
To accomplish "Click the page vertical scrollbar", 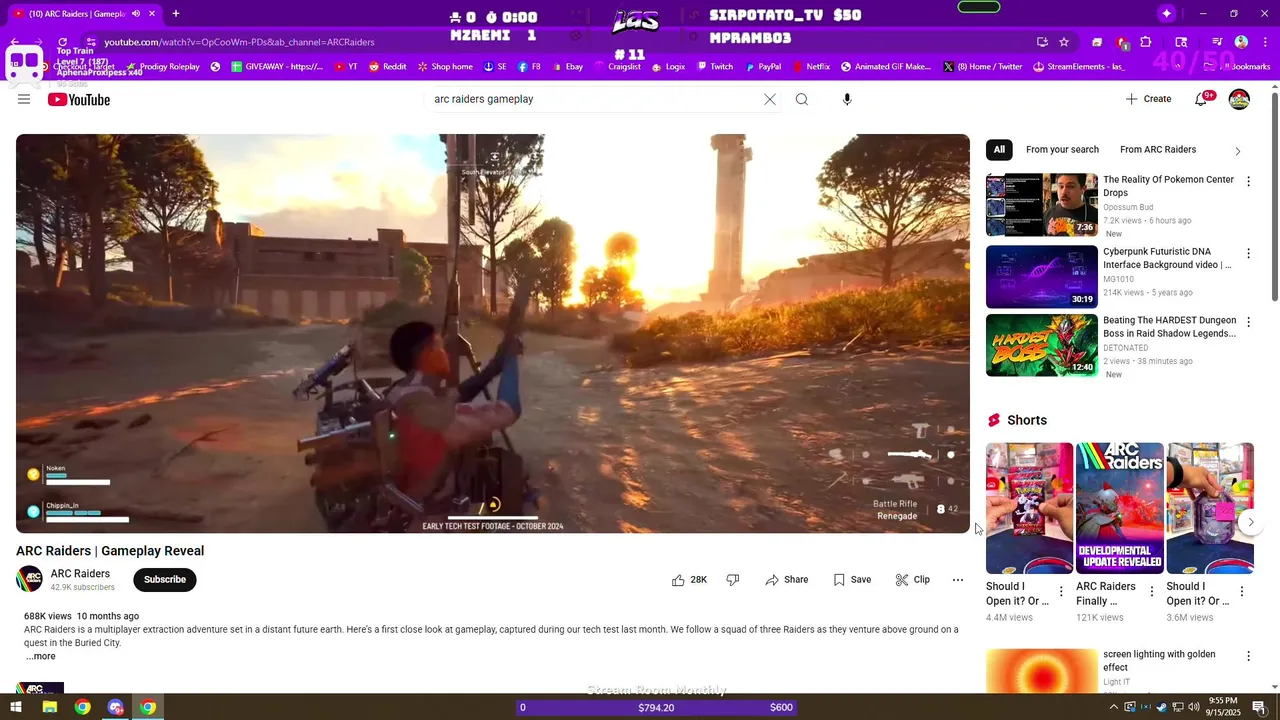I will tap(1274, 195).
